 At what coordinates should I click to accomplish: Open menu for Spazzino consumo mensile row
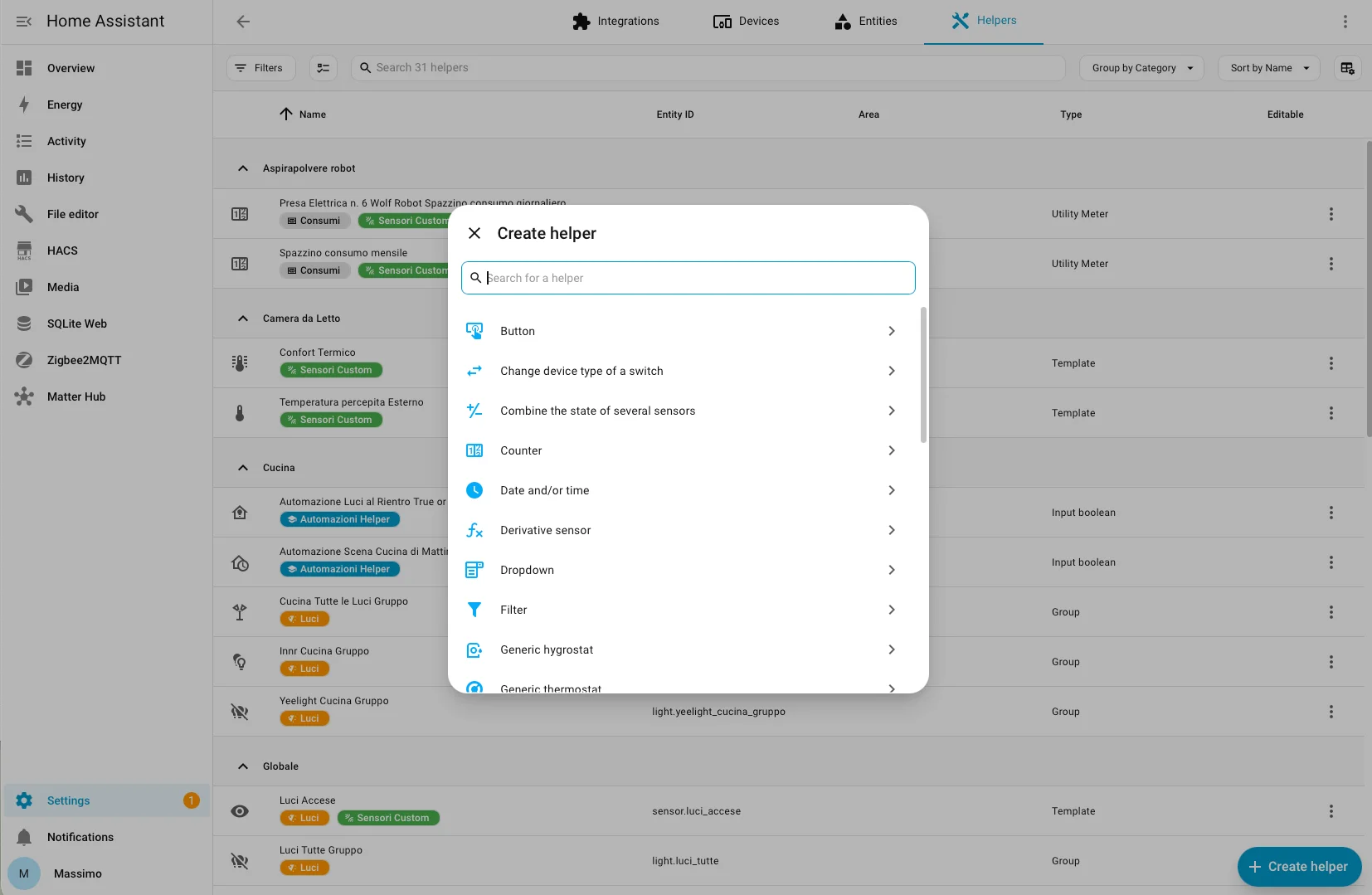[1331, 264]
